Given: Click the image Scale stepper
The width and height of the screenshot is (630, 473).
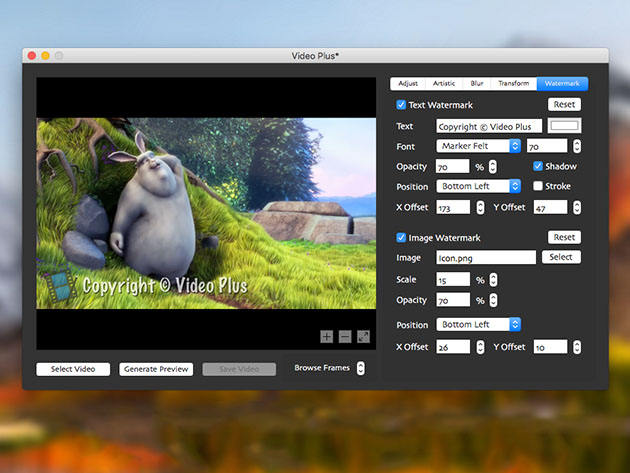Looking at the screenshot, I should (493, 280).
